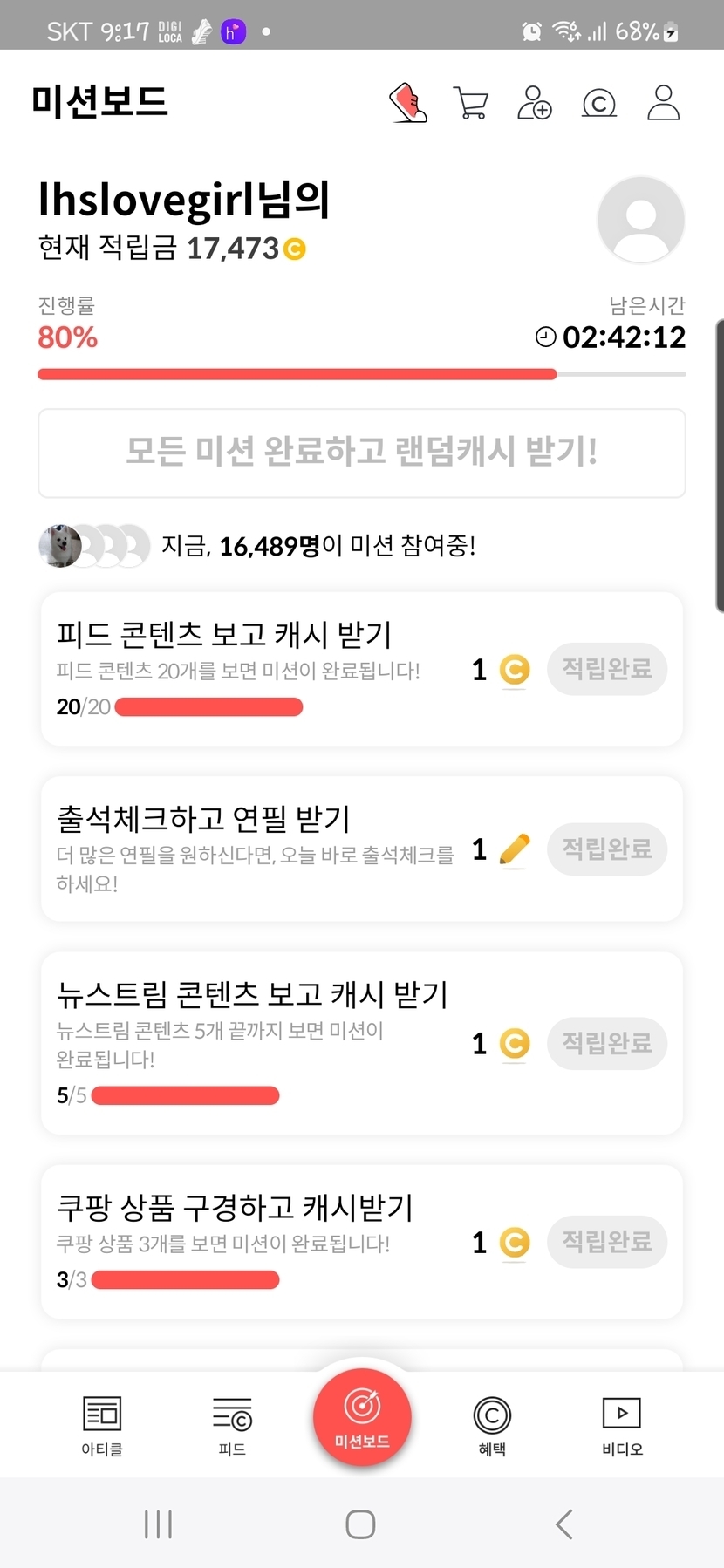Screen dimensions: 724x1568
Task: Tap 적립완료 button for 뉴스트림 콘텐츠 mission
Action: [607, 1043]
